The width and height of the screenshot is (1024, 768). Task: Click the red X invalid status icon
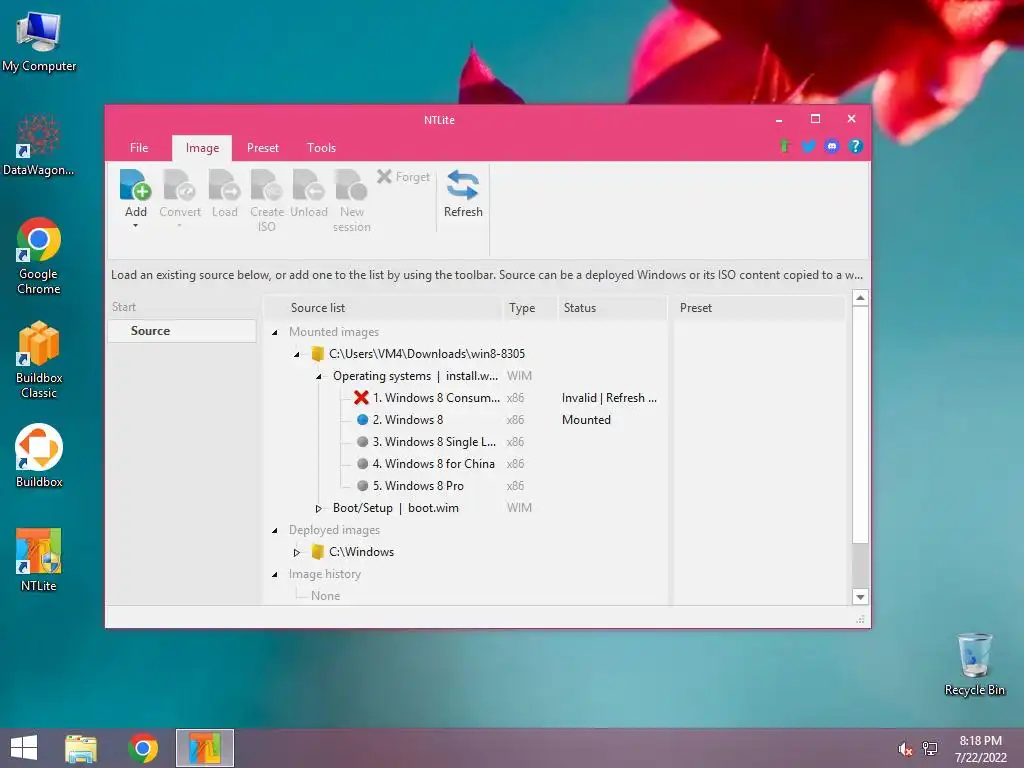pos(361,398)
